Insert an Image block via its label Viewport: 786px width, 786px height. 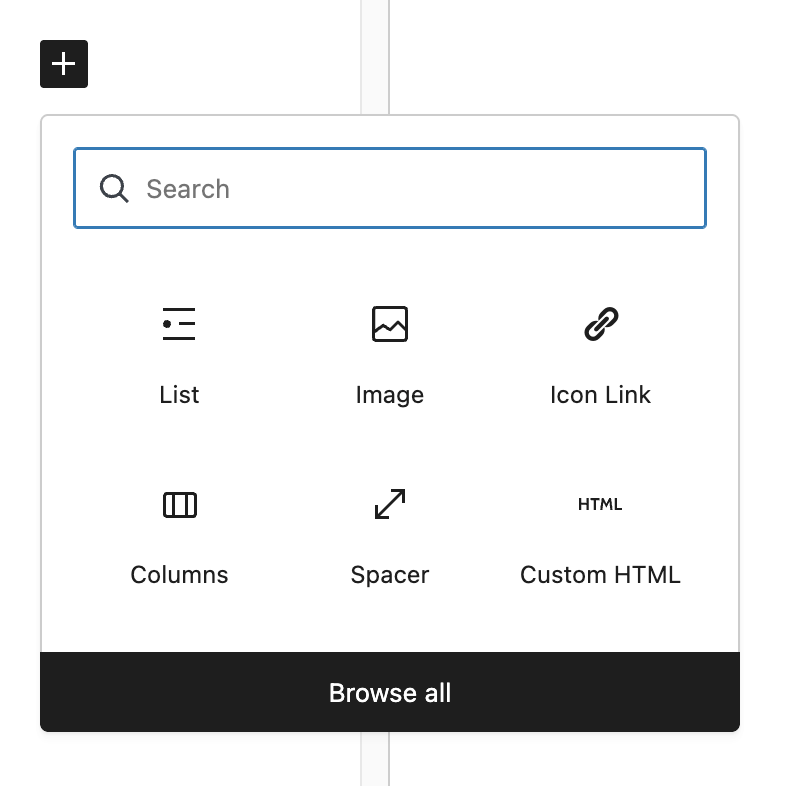tap(389, 396)
